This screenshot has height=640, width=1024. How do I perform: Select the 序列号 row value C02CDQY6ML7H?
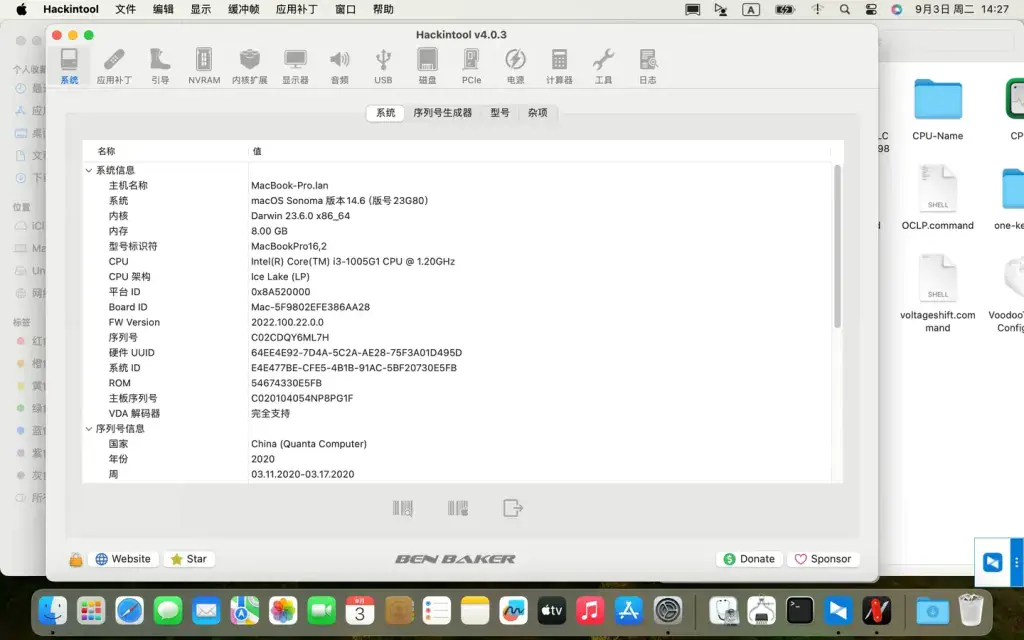click(290, 338)
